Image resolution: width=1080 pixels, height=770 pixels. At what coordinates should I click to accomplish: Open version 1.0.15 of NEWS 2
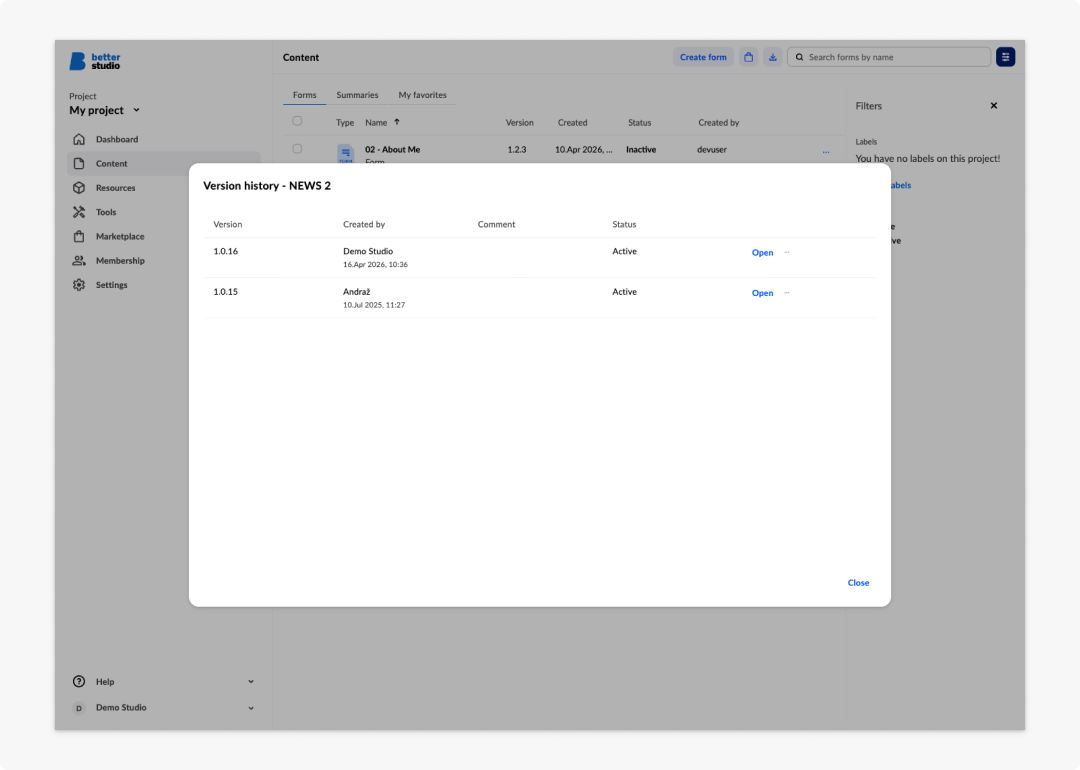point(762,293)
